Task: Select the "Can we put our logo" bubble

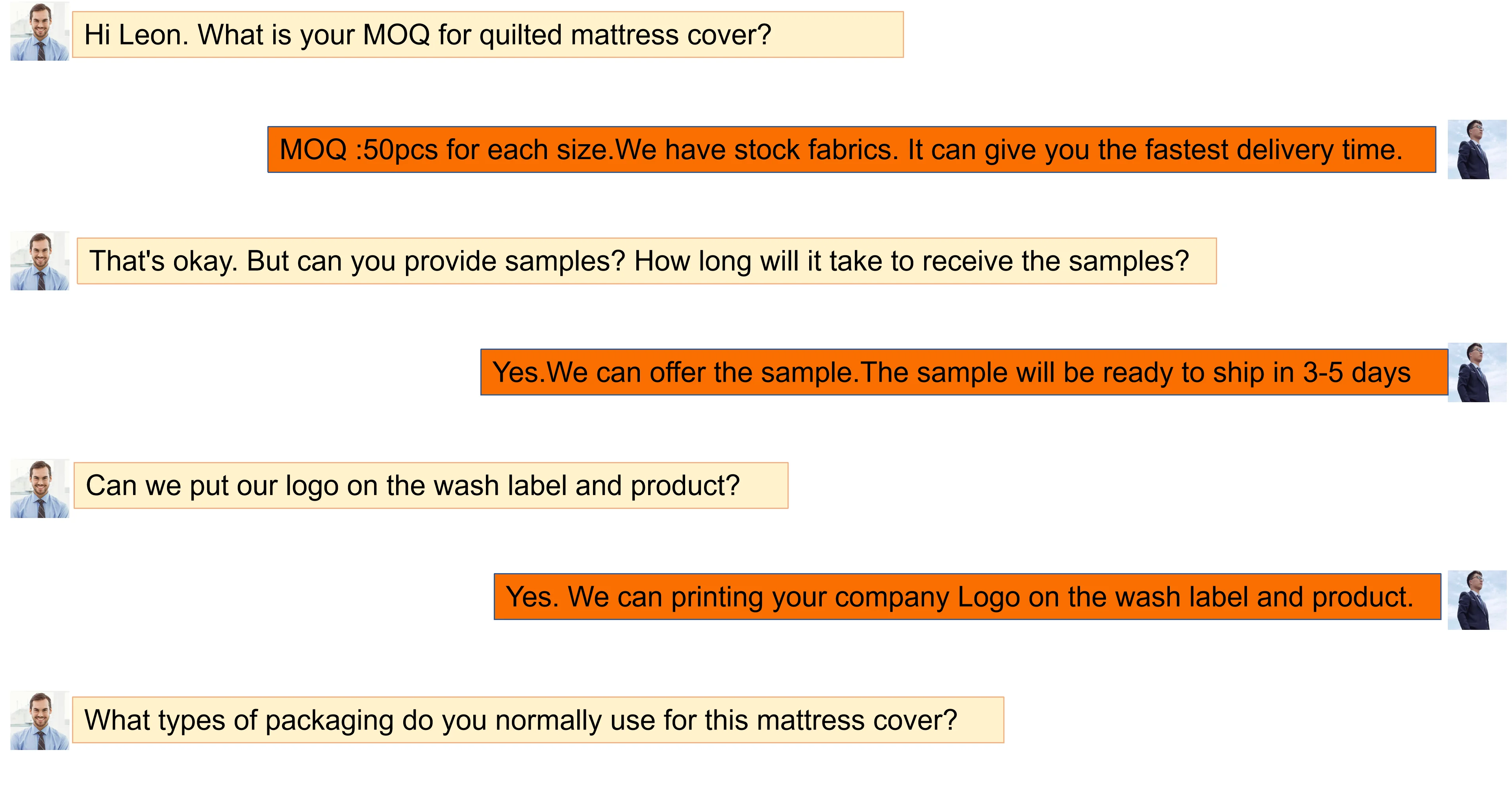Action: tap(430, 486)
